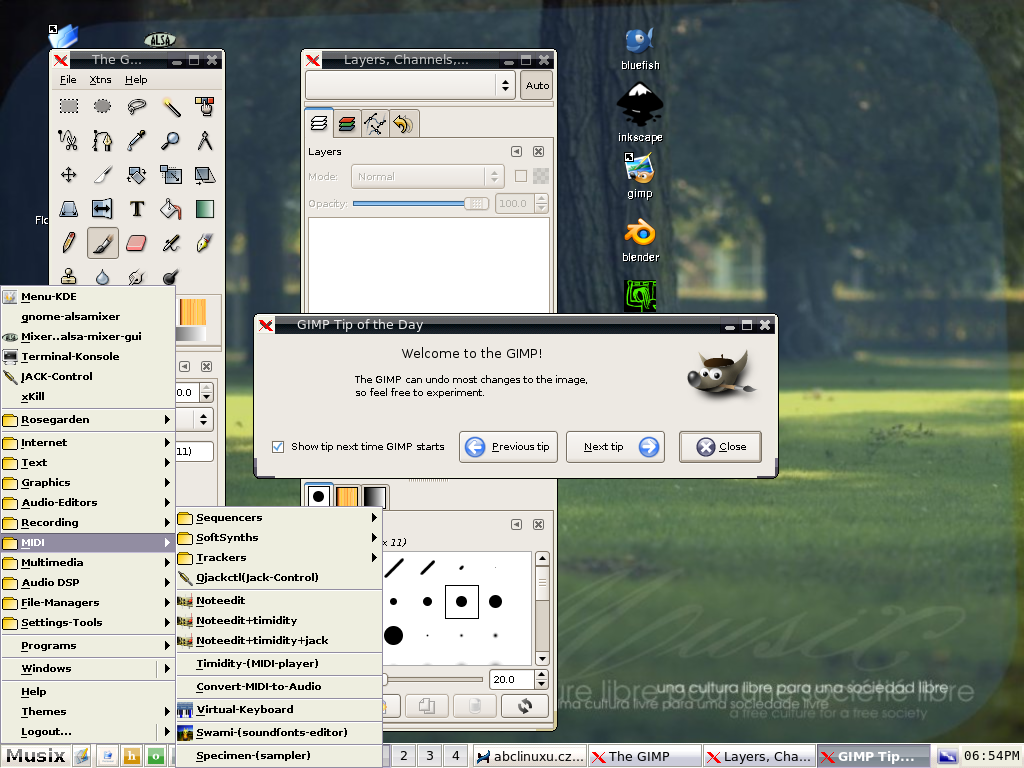Click the Patterns tab swatch

tap(347, 497)
